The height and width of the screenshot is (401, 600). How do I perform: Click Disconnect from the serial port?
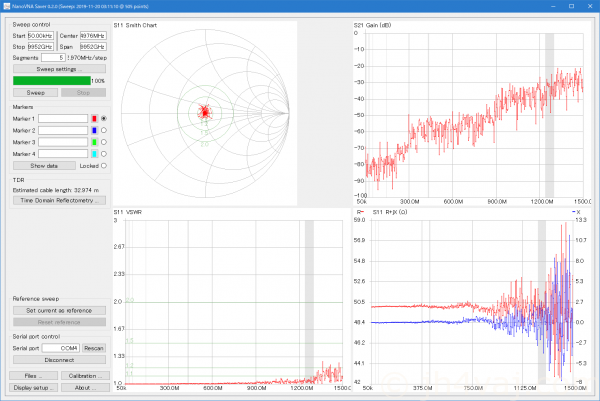pyautogui.click(x=59, y=360)
